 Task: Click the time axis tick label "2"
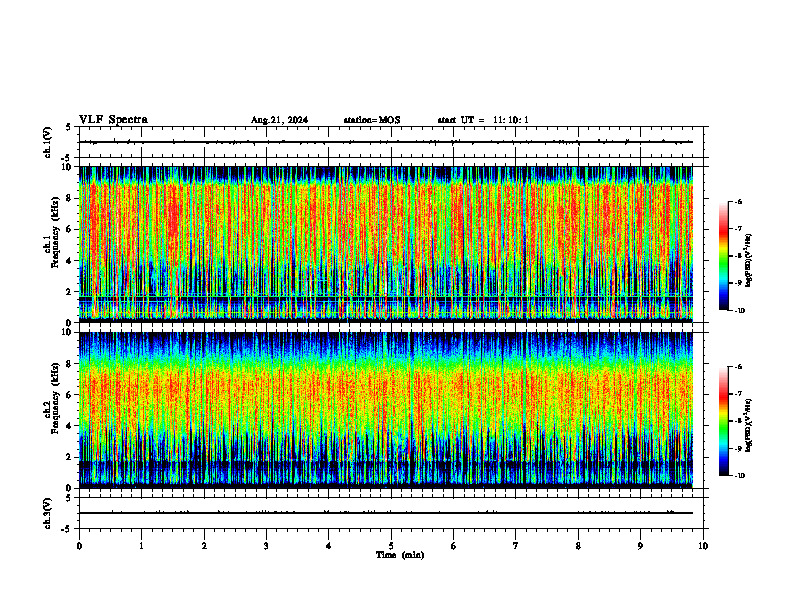204,546
